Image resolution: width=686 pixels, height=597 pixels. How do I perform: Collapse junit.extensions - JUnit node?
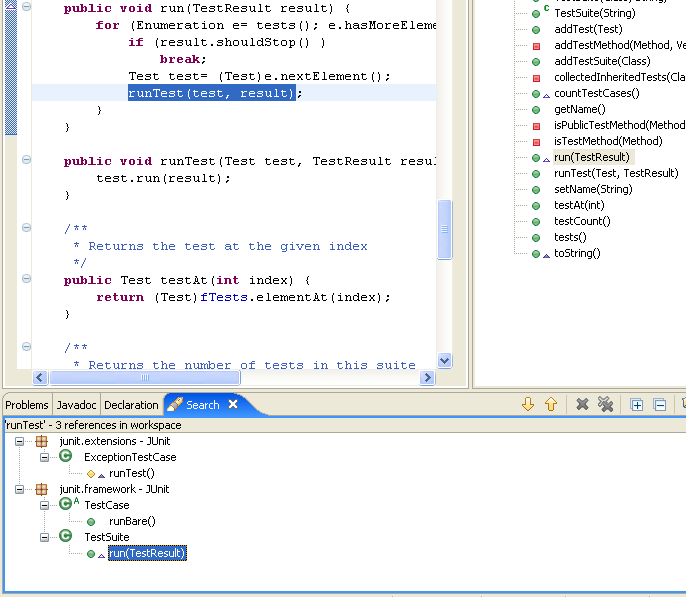19,441
